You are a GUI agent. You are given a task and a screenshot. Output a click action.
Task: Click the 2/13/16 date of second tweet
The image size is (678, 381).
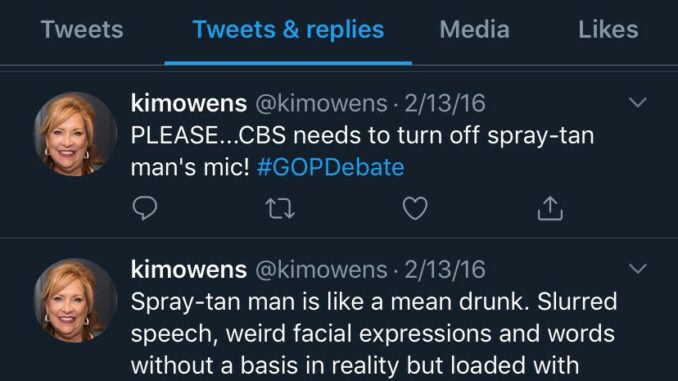click(445, 269)
